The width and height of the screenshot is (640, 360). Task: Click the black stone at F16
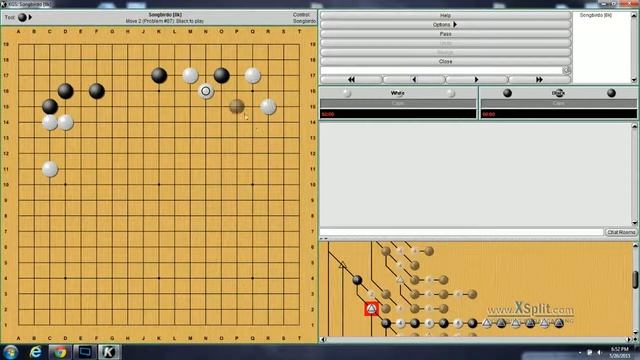tap(97, 91)
